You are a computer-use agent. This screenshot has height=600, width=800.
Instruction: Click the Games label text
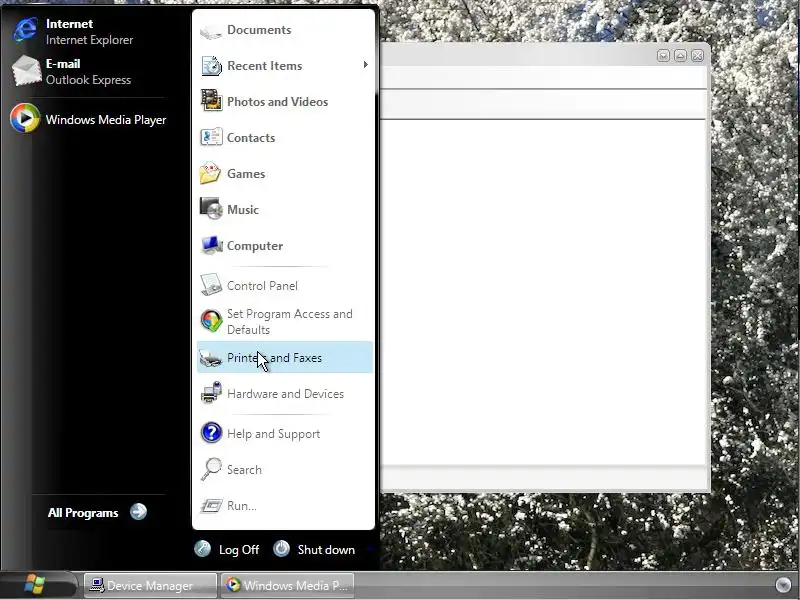point(246,174)
